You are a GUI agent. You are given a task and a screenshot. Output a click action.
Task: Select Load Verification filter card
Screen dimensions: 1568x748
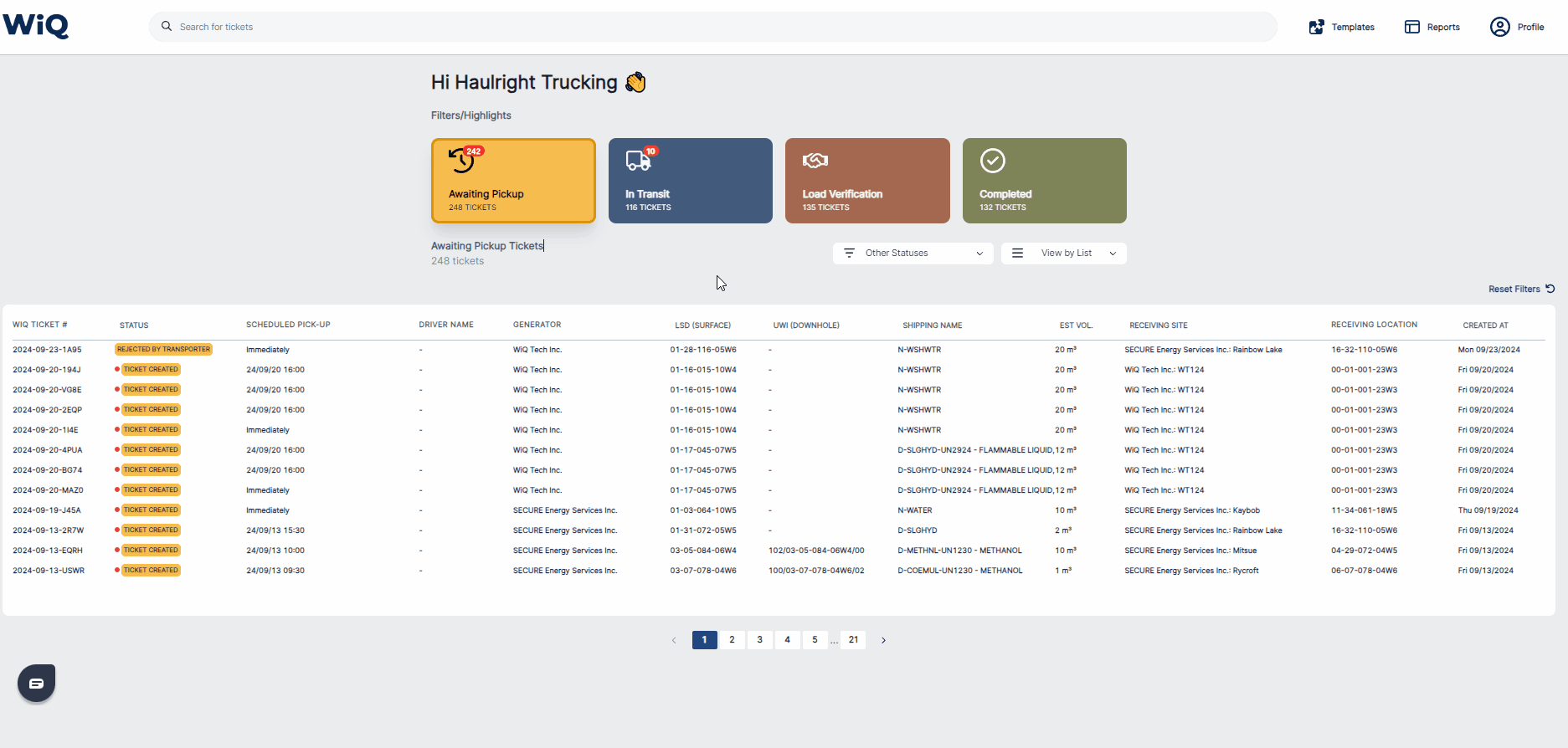pos(867,181)
